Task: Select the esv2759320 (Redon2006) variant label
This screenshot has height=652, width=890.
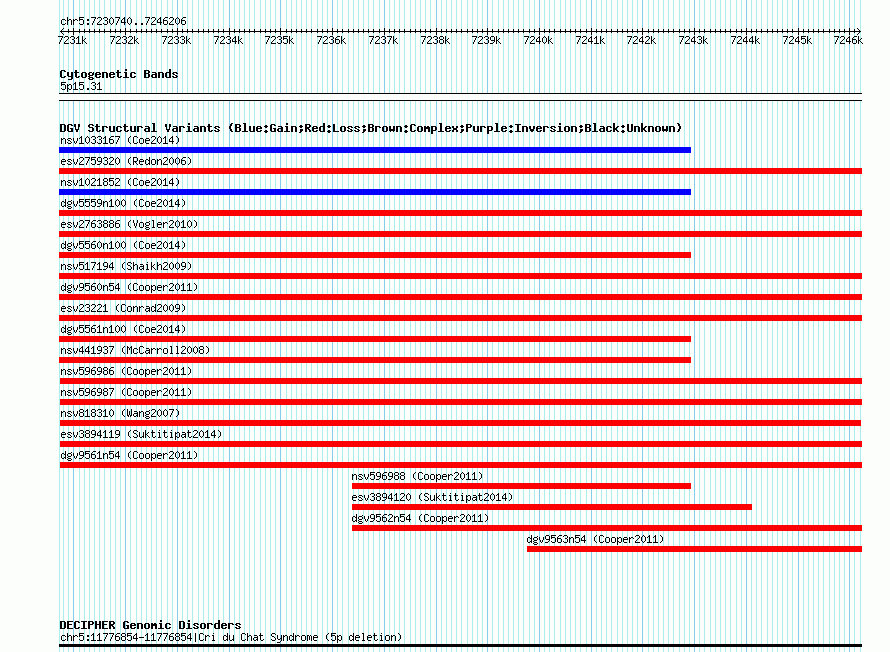Action: 126,161
